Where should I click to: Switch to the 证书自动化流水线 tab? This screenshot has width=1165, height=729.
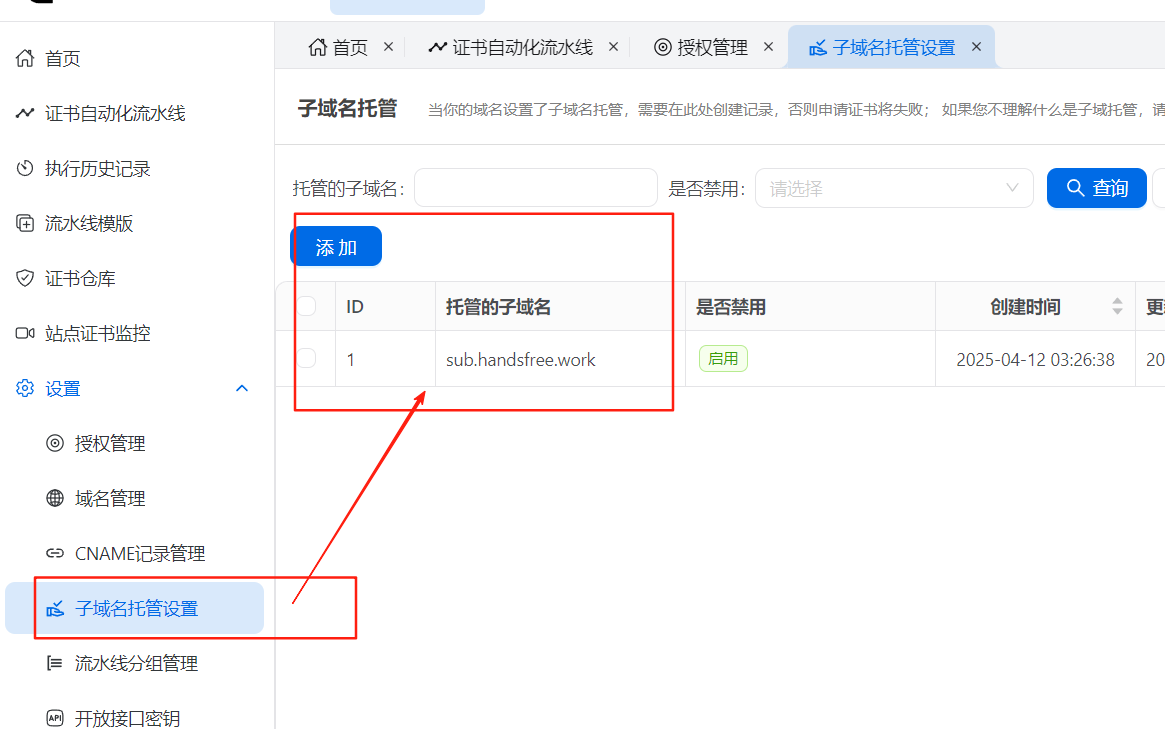click(x=521, y=47)
